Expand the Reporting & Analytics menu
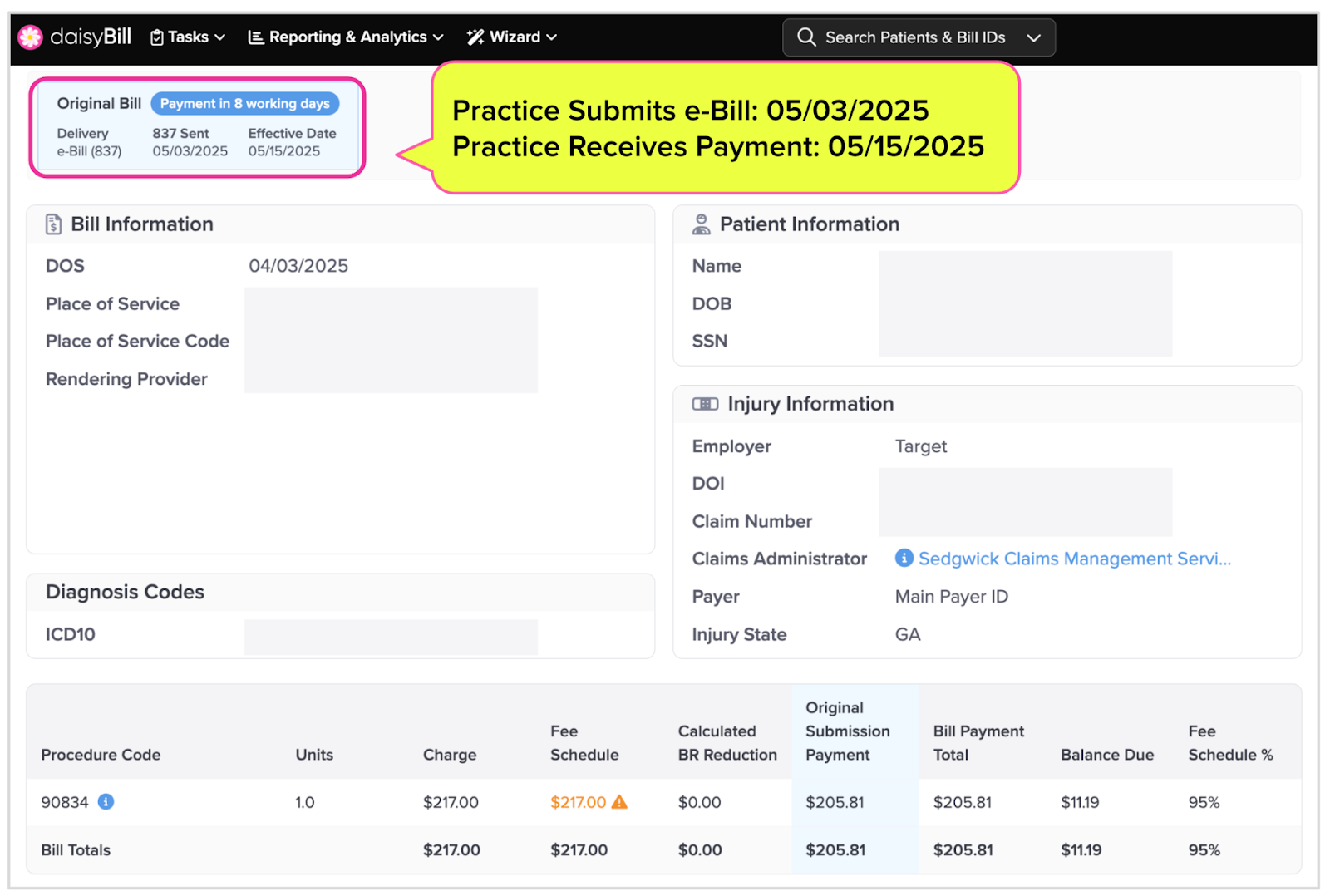 pyautogui.click(x=347, y=37)
